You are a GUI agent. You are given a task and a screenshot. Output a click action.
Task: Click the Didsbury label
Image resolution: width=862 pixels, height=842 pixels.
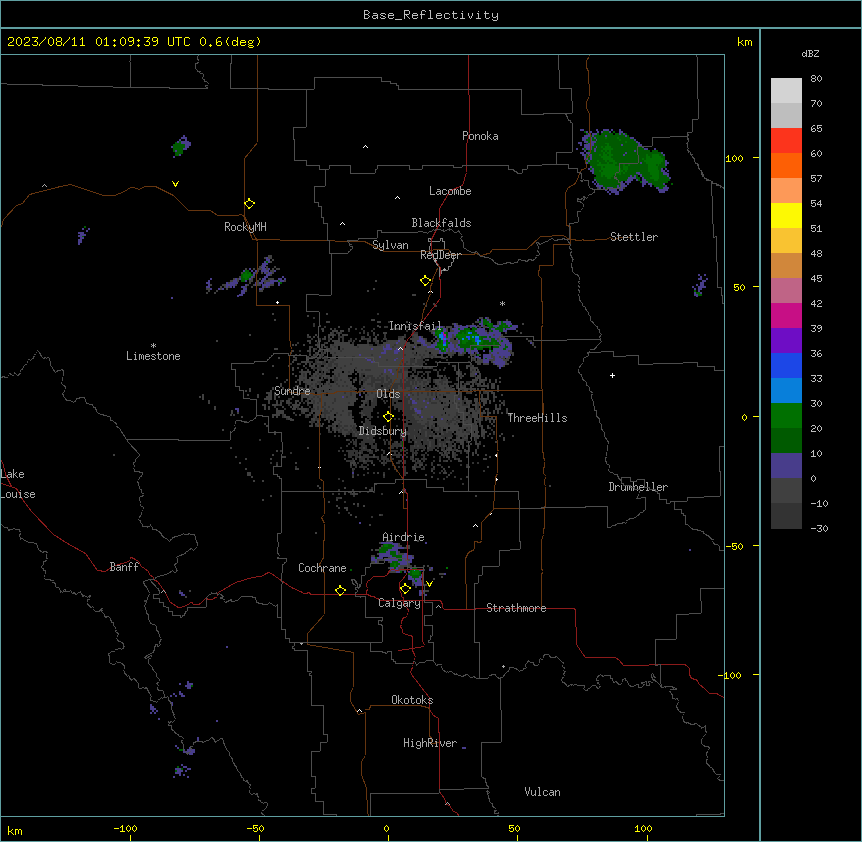383,431
